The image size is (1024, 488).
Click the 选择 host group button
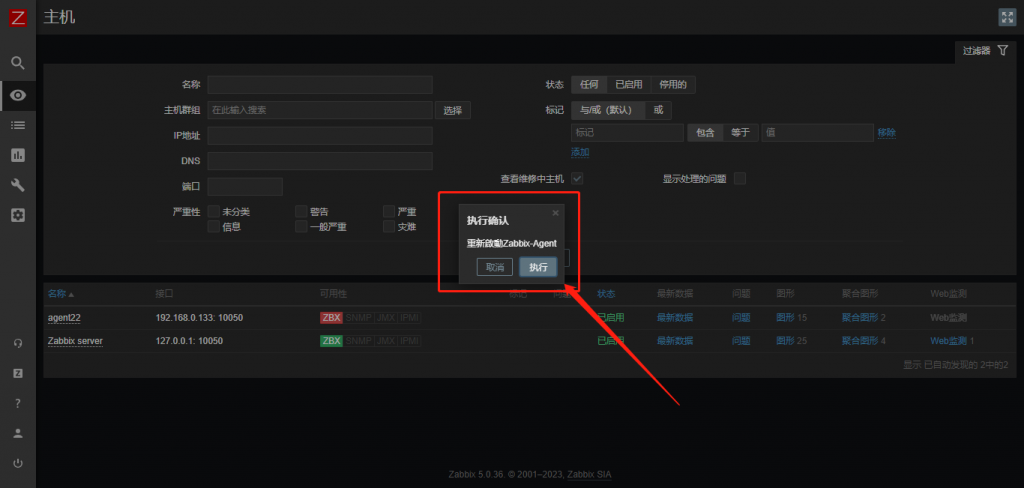453,110
